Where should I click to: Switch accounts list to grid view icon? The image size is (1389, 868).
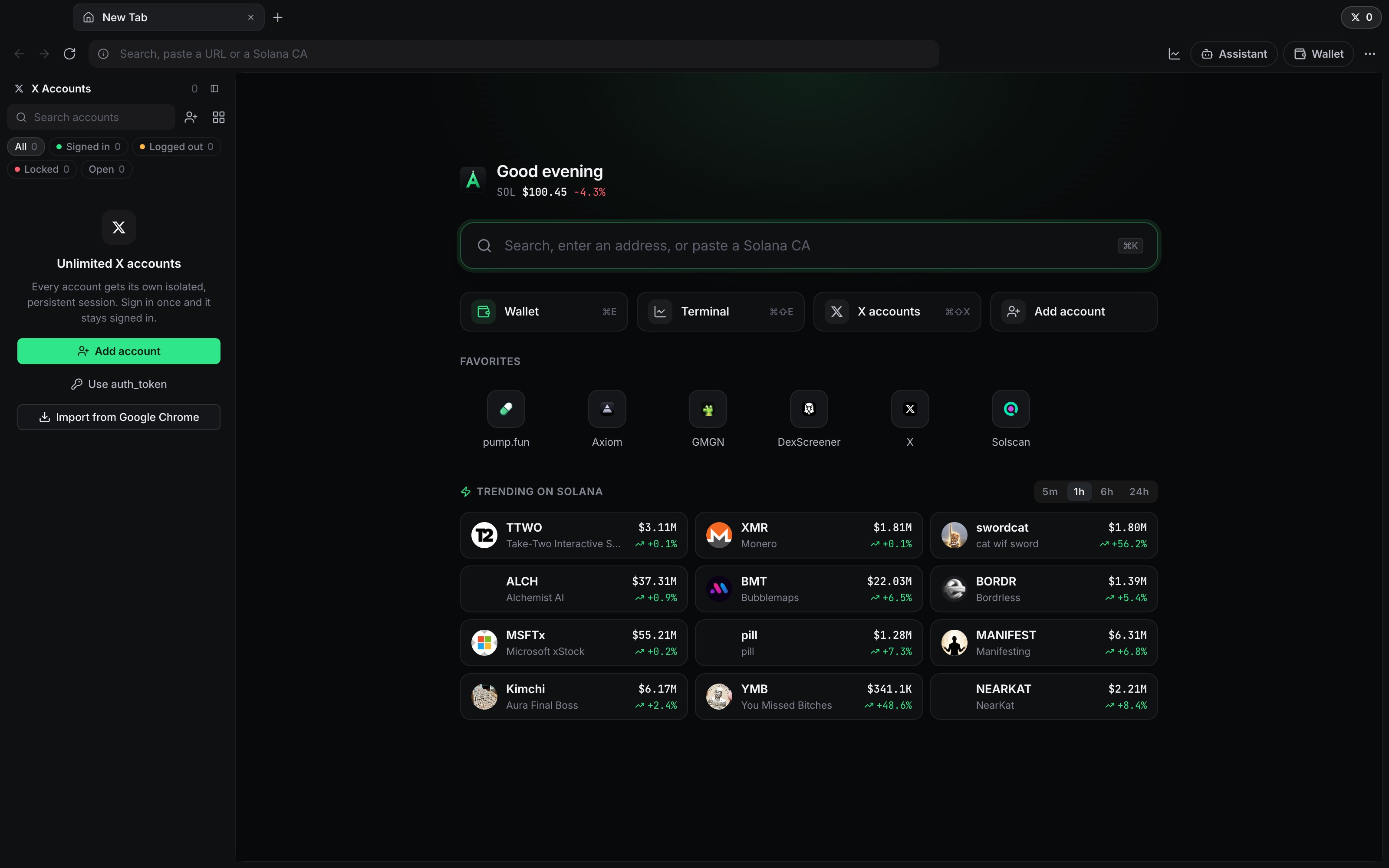point(219,117)
